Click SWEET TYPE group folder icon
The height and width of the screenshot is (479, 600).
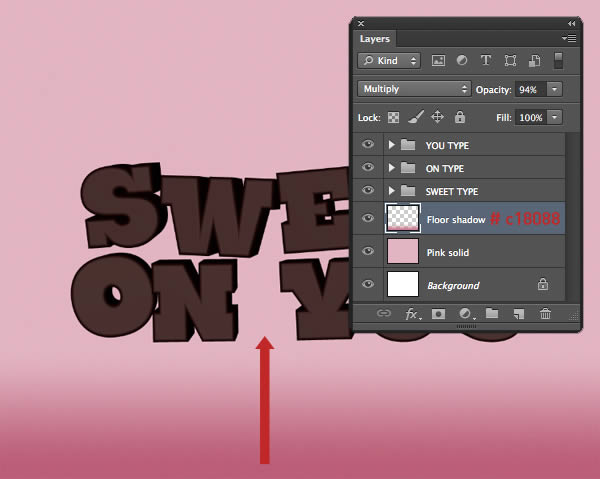(408, 191)
